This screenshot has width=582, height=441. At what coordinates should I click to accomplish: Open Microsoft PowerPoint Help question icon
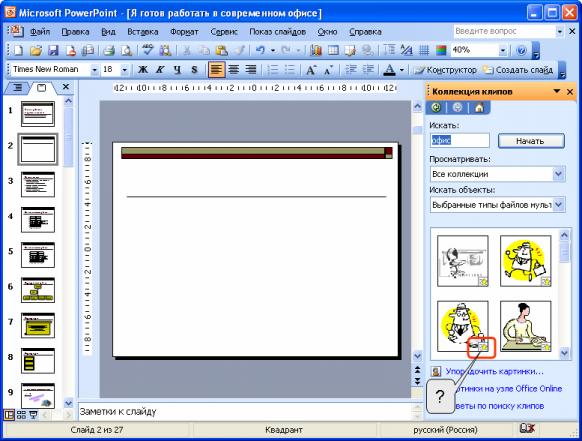[x=521, y=50]
